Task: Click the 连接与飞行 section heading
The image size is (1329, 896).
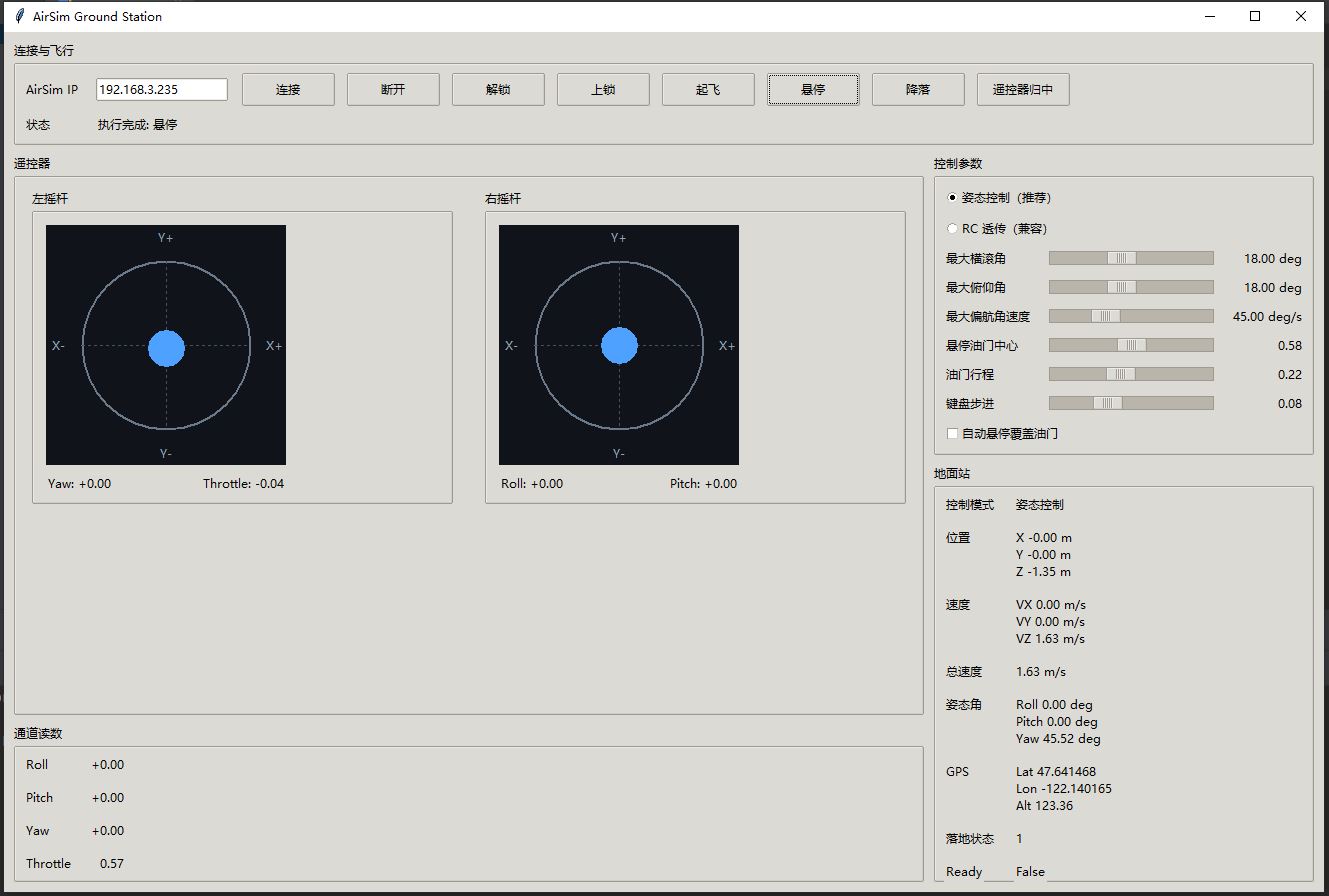Action: click(45, 51)
